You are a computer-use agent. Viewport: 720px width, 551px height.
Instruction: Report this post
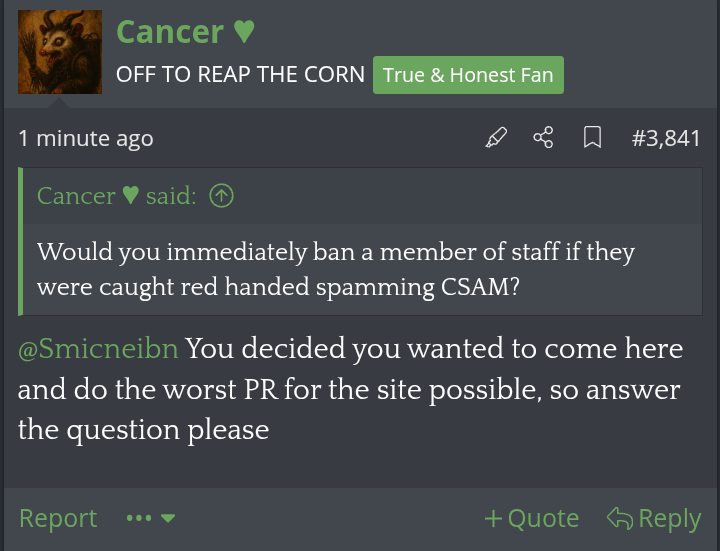pos(58,518)
